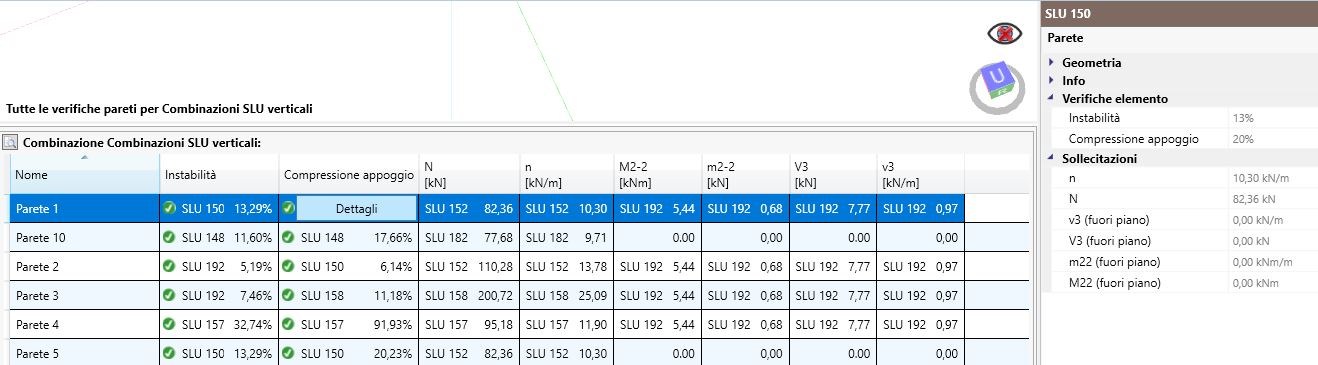Image resolution: width=1318 pixels, height=365 pixels.
Task: Open Dettagli button for Parete 1
Action: [356, 208]
